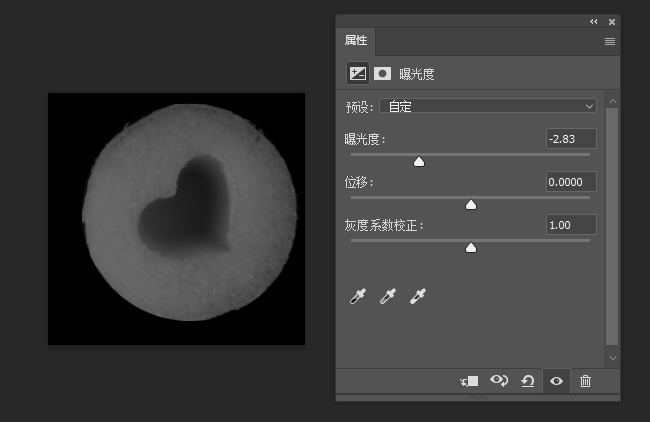Click the 位移 label
The width and height of the screenshot is (650, 422).
pyautogui.click(x=359, y=182)
